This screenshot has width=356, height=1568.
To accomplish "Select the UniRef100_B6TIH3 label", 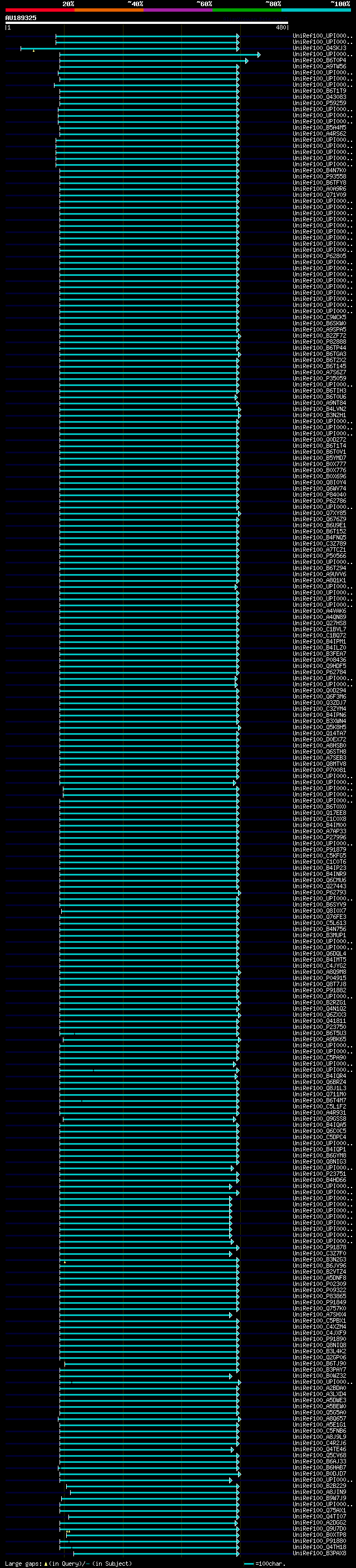I will 319,391.
